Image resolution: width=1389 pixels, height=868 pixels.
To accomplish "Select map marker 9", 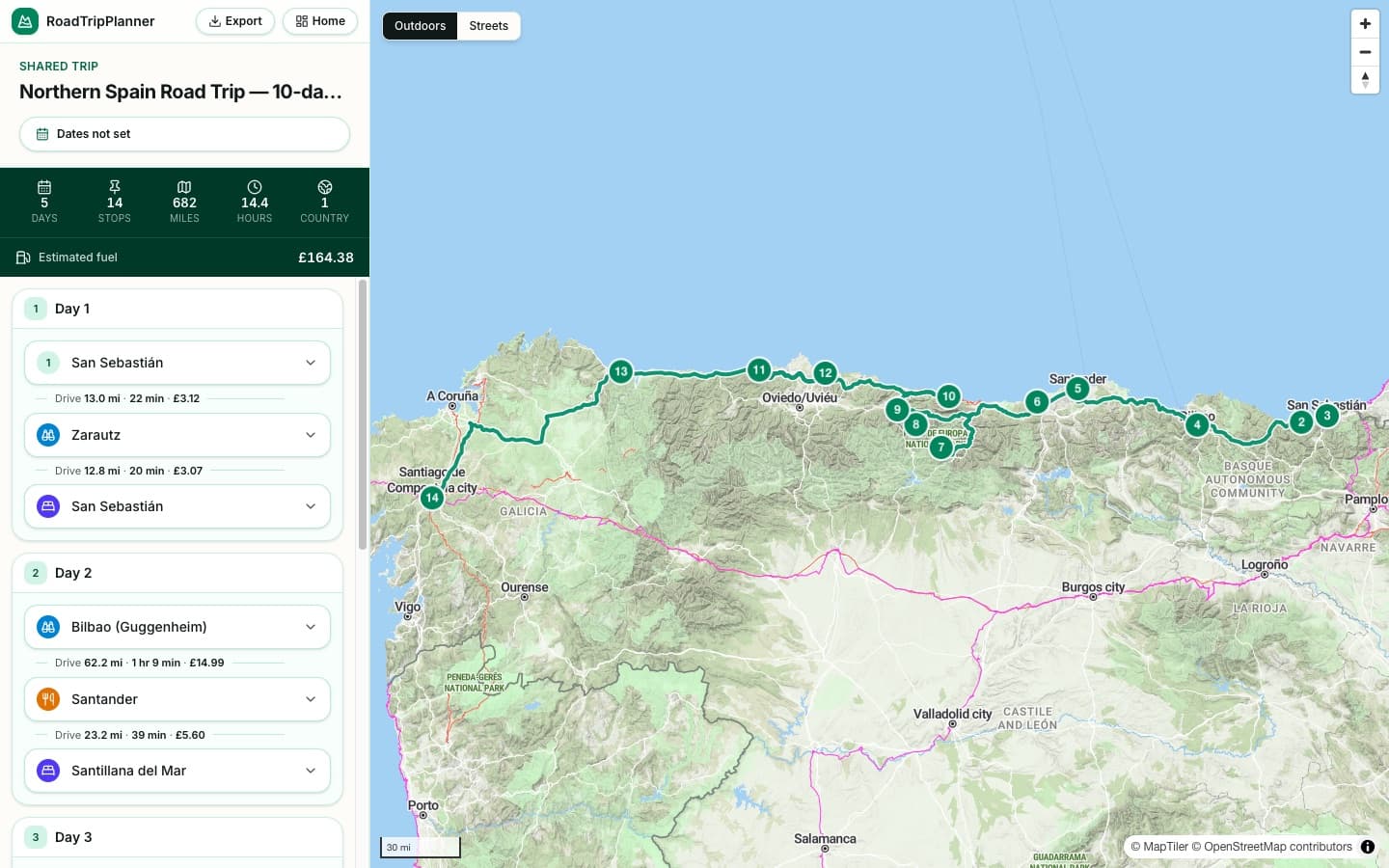I will click(897, 409).
